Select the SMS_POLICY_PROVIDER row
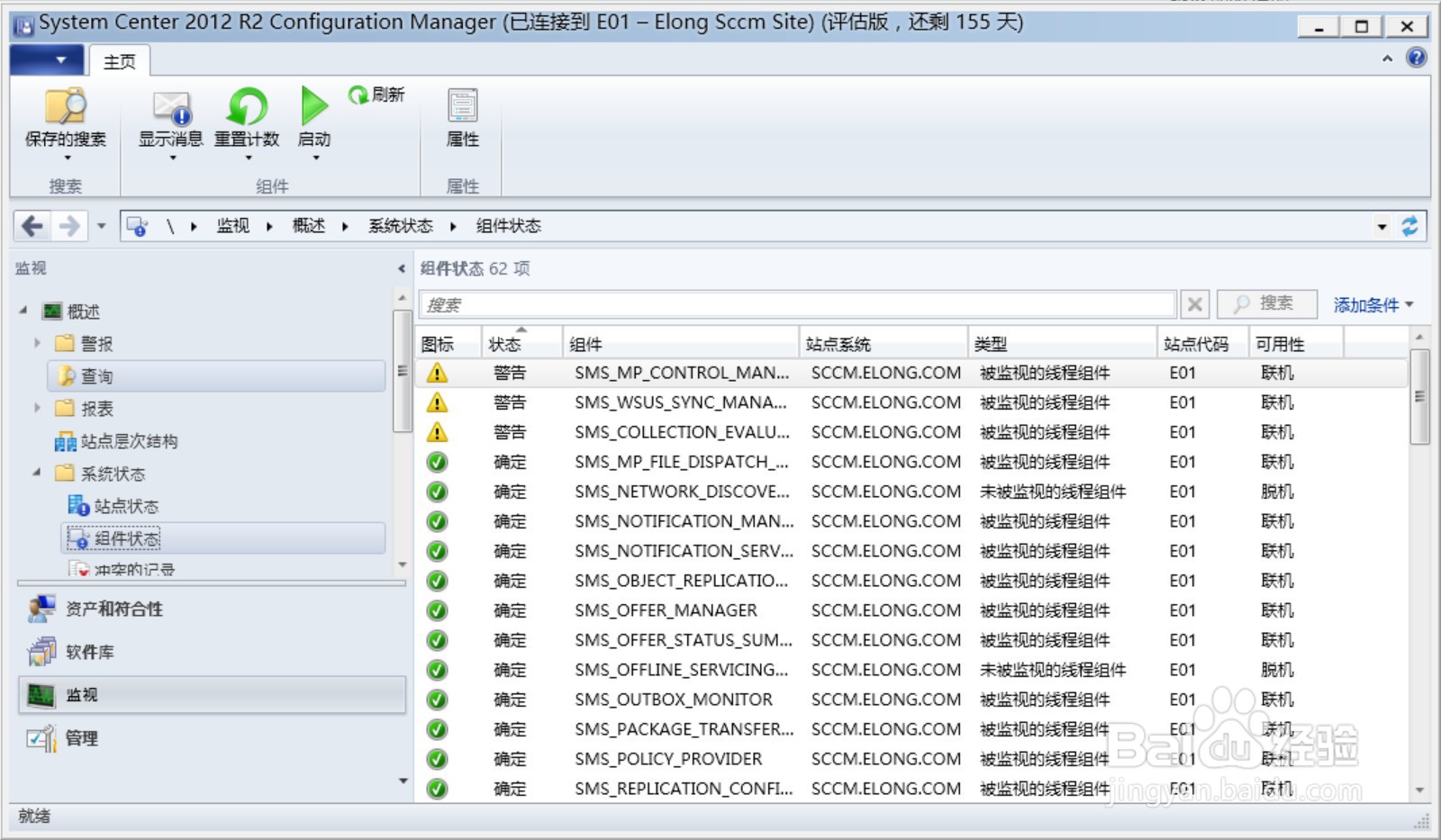 click(912, 759)
